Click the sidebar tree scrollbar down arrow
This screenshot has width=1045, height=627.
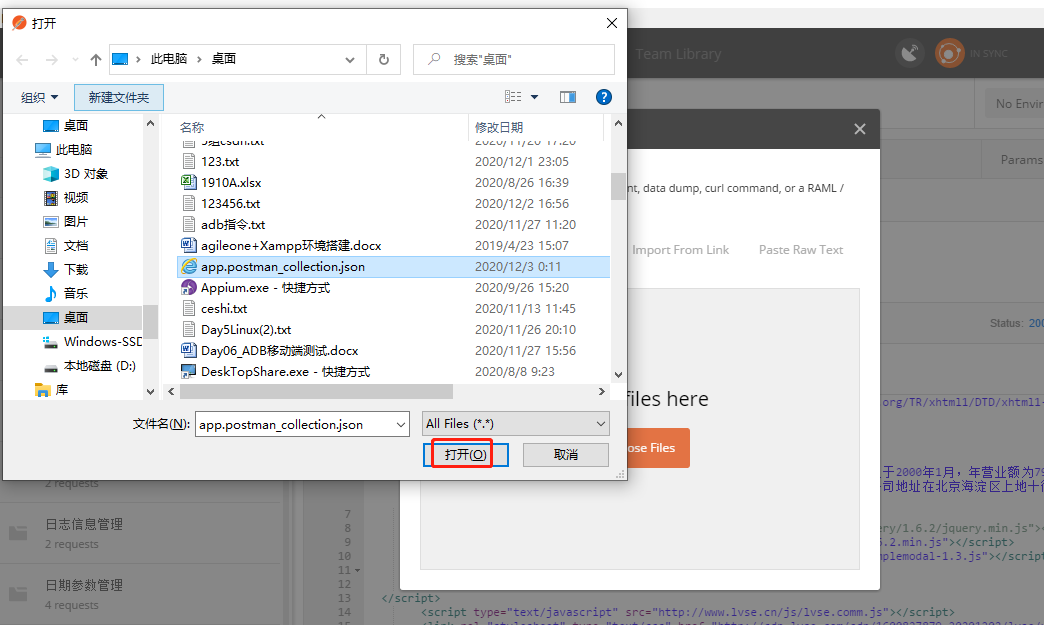click(x=151, y=392)
